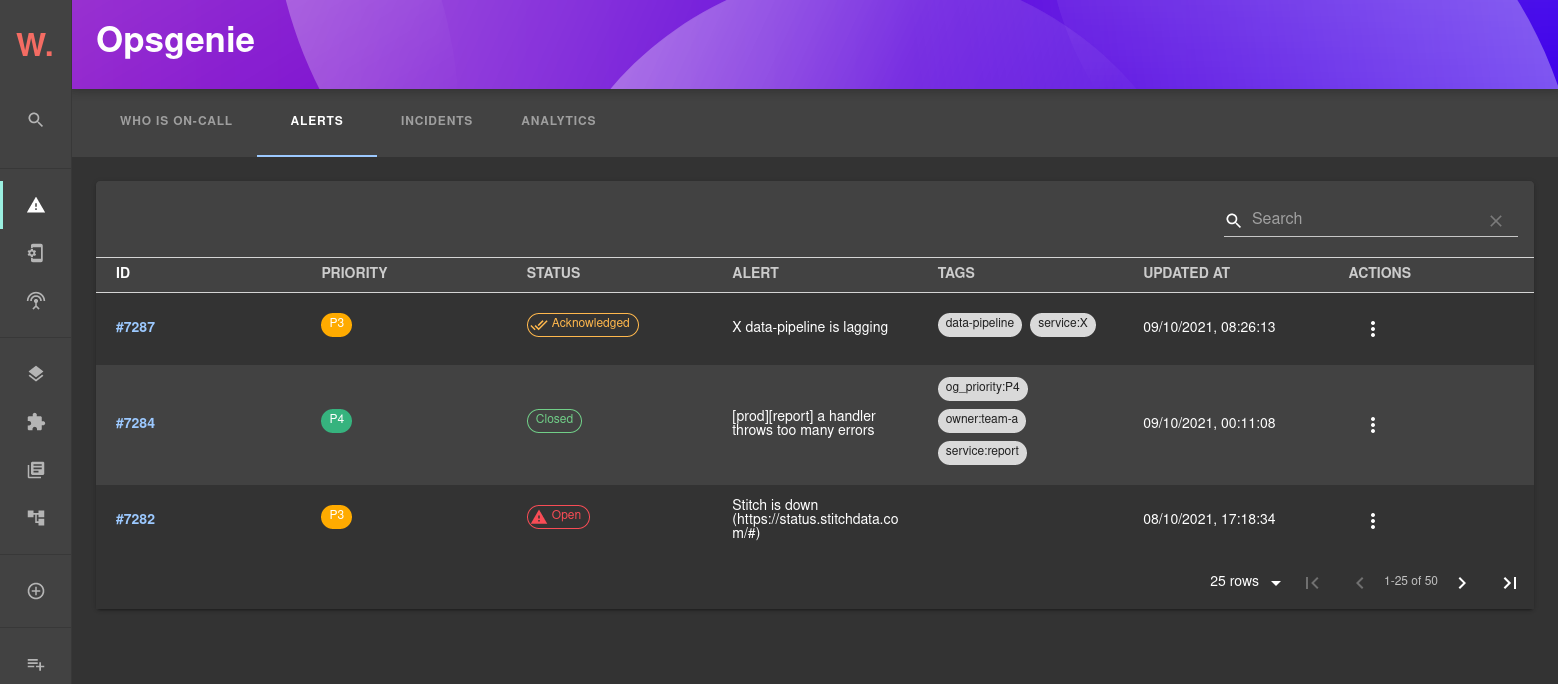Viewport: 1558px width, 684px height.
Task: Open the puzzle piece plugins icon
Action: point(36,422)
